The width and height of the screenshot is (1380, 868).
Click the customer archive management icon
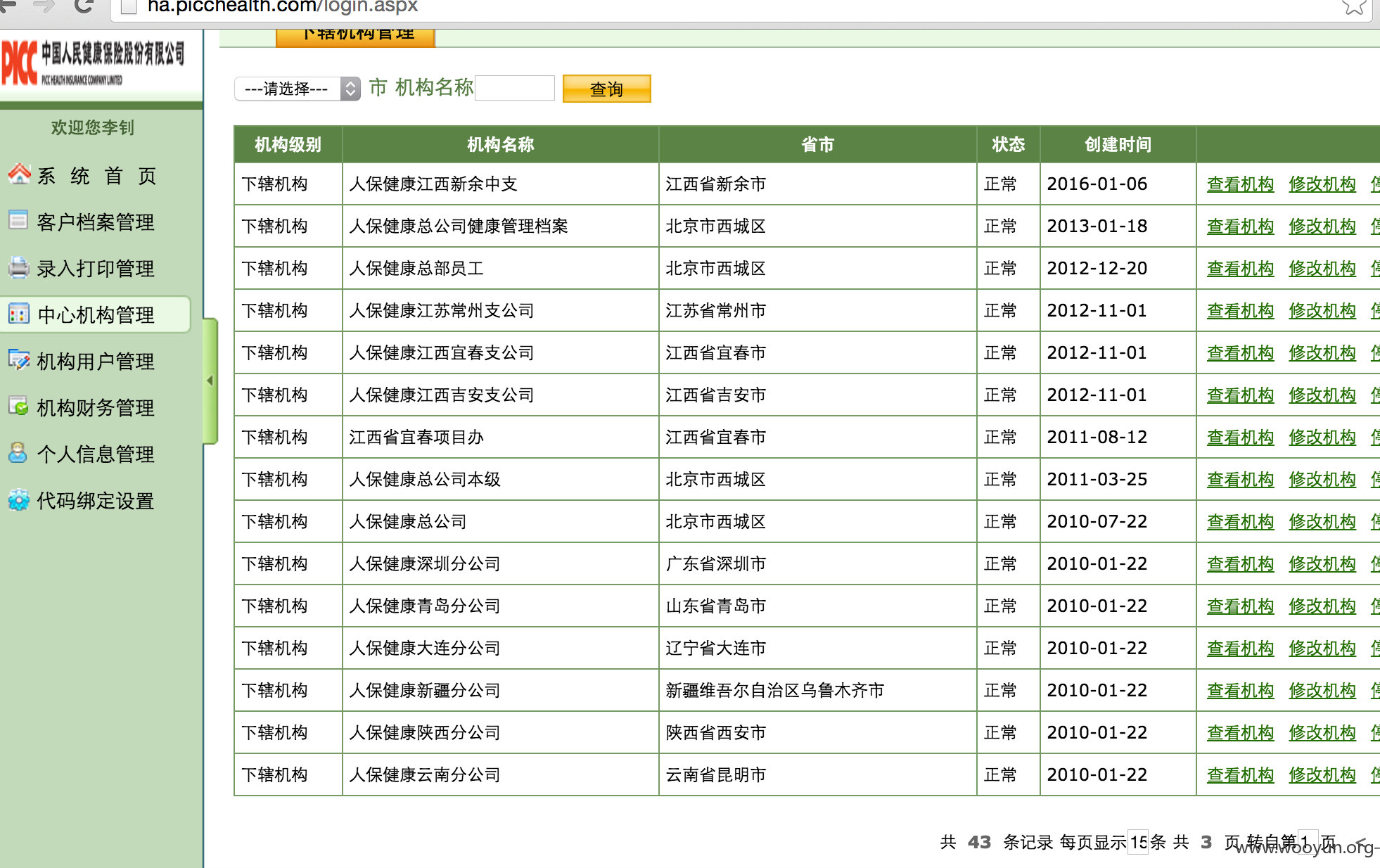[x=18, y=220]
